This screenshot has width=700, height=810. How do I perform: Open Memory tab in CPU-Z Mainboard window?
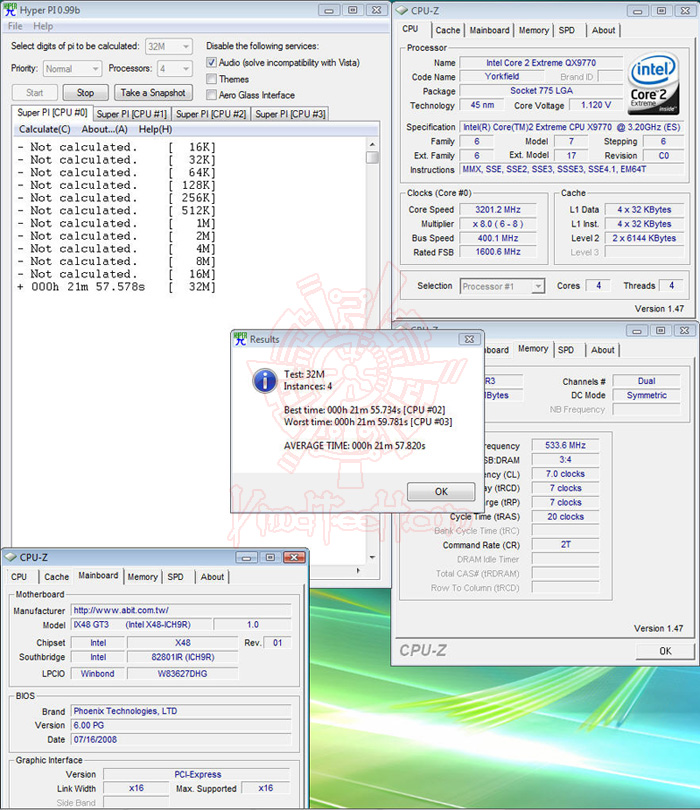point(143,577)
